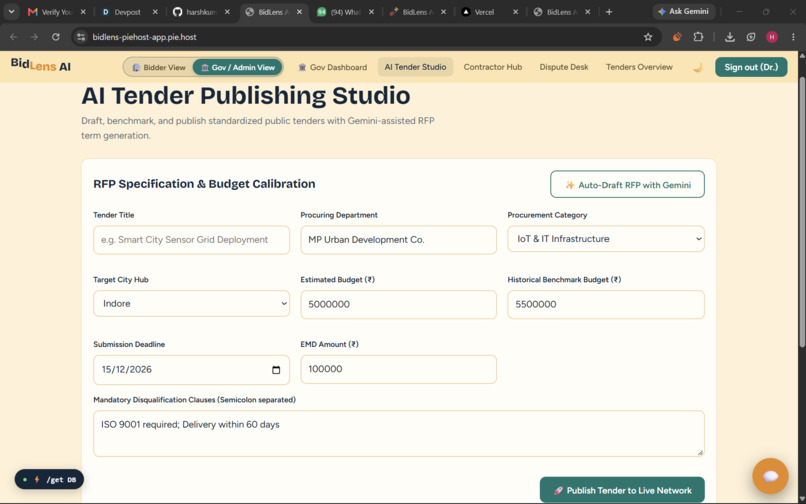The height and width of the screenshot is (504, 806).
Task: Go back to previous page
Action: [x=13, y=37]
